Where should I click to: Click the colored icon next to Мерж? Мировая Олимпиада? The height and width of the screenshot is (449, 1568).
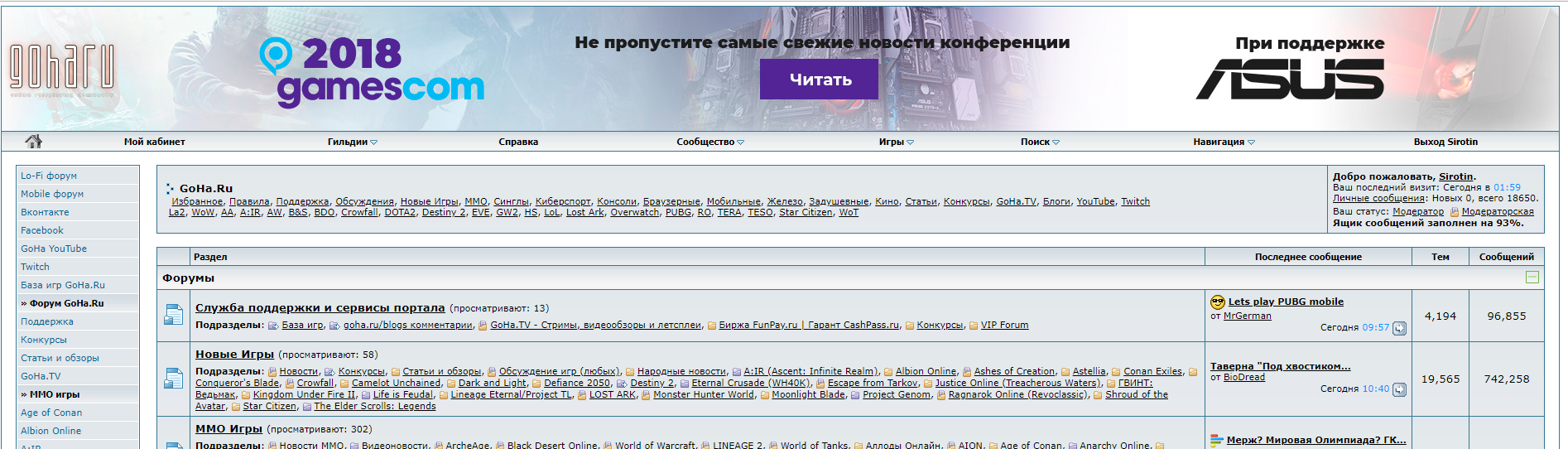1216,441
